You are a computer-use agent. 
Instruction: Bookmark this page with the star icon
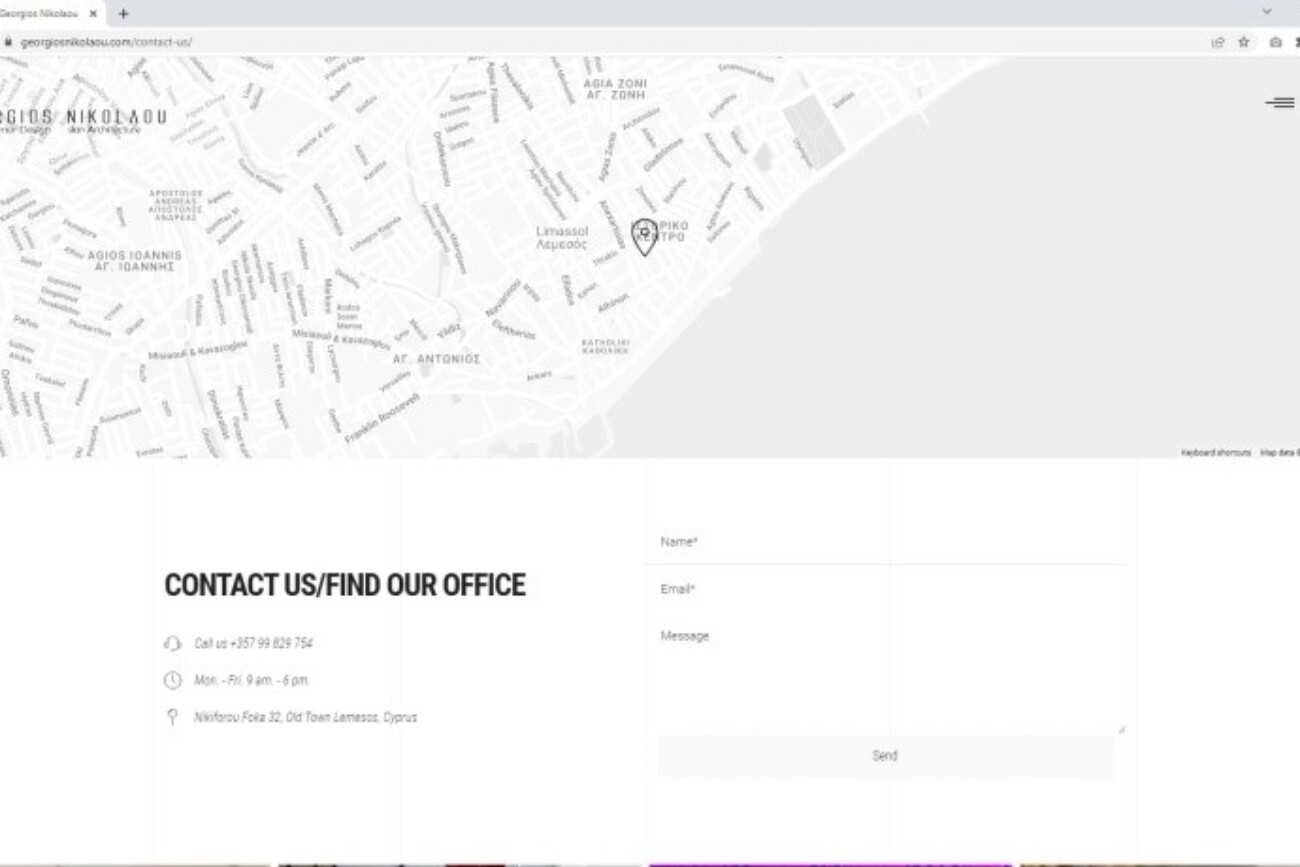pyautogui.click(x=1244, y=42)
